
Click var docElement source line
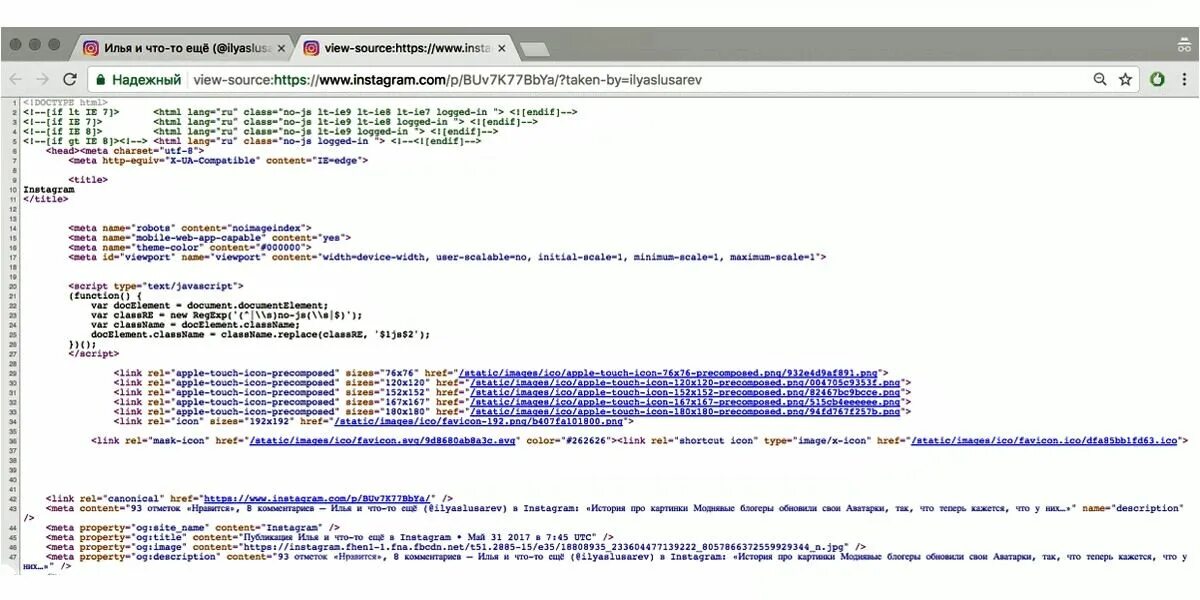209,305
